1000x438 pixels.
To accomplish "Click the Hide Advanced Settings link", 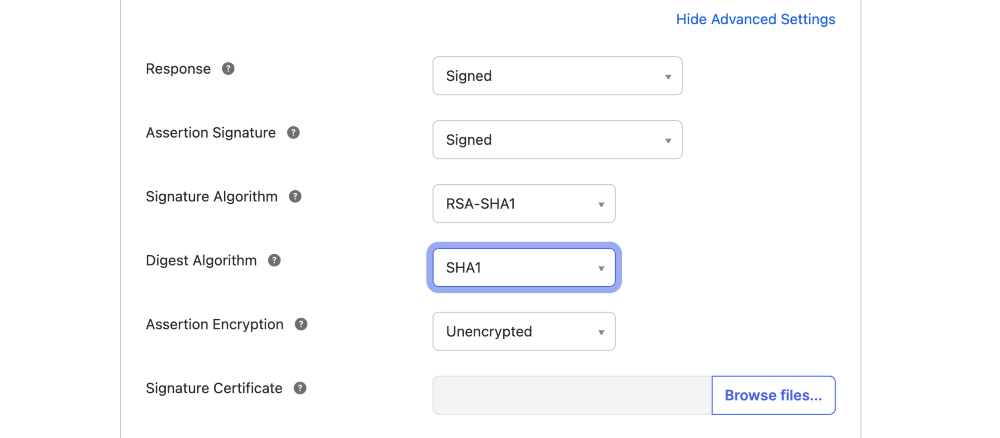I will [755, 19].
